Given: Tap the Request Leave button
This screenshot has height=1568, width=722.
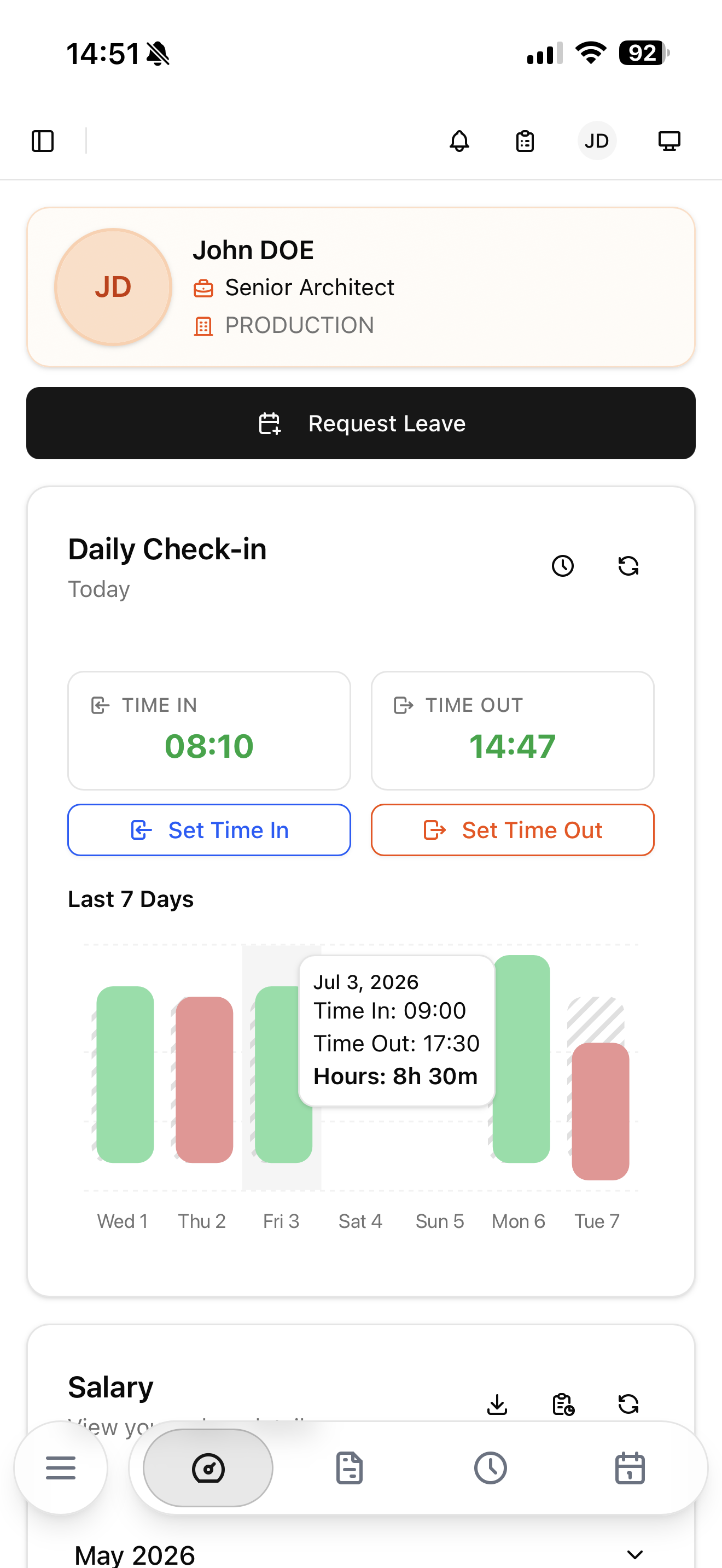Looking at the screenshot, I should [x=361, y=423].
